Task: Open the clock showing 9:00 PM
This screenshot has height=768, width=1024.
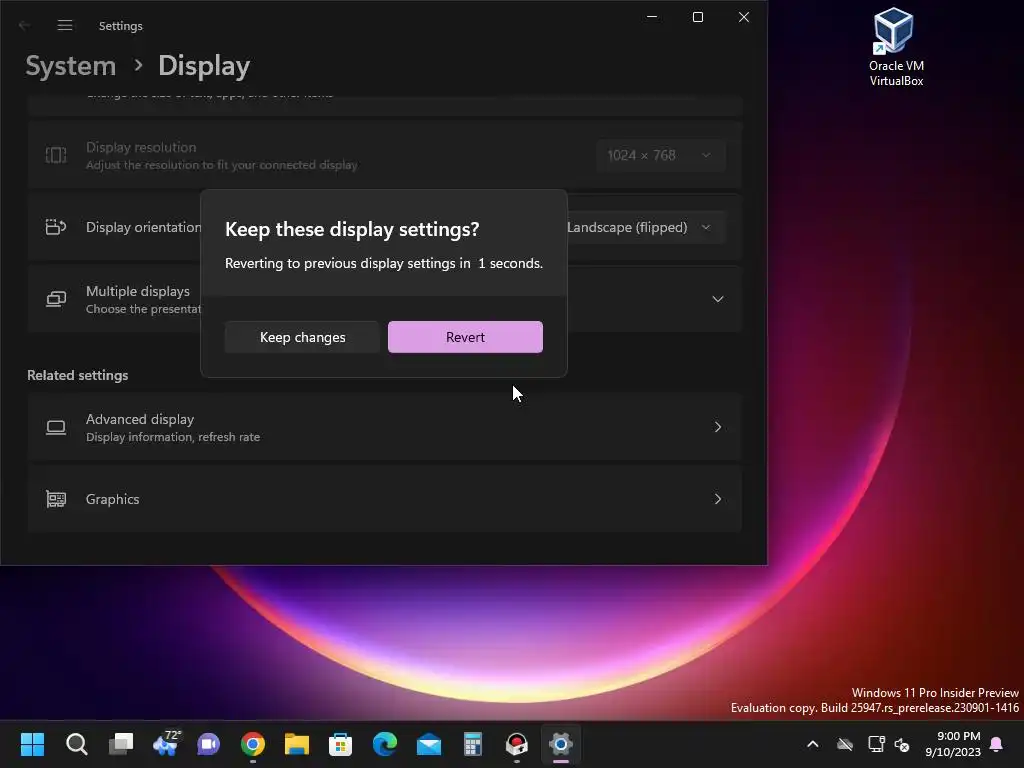Action: pyautogui.click(x=953, y=744)
